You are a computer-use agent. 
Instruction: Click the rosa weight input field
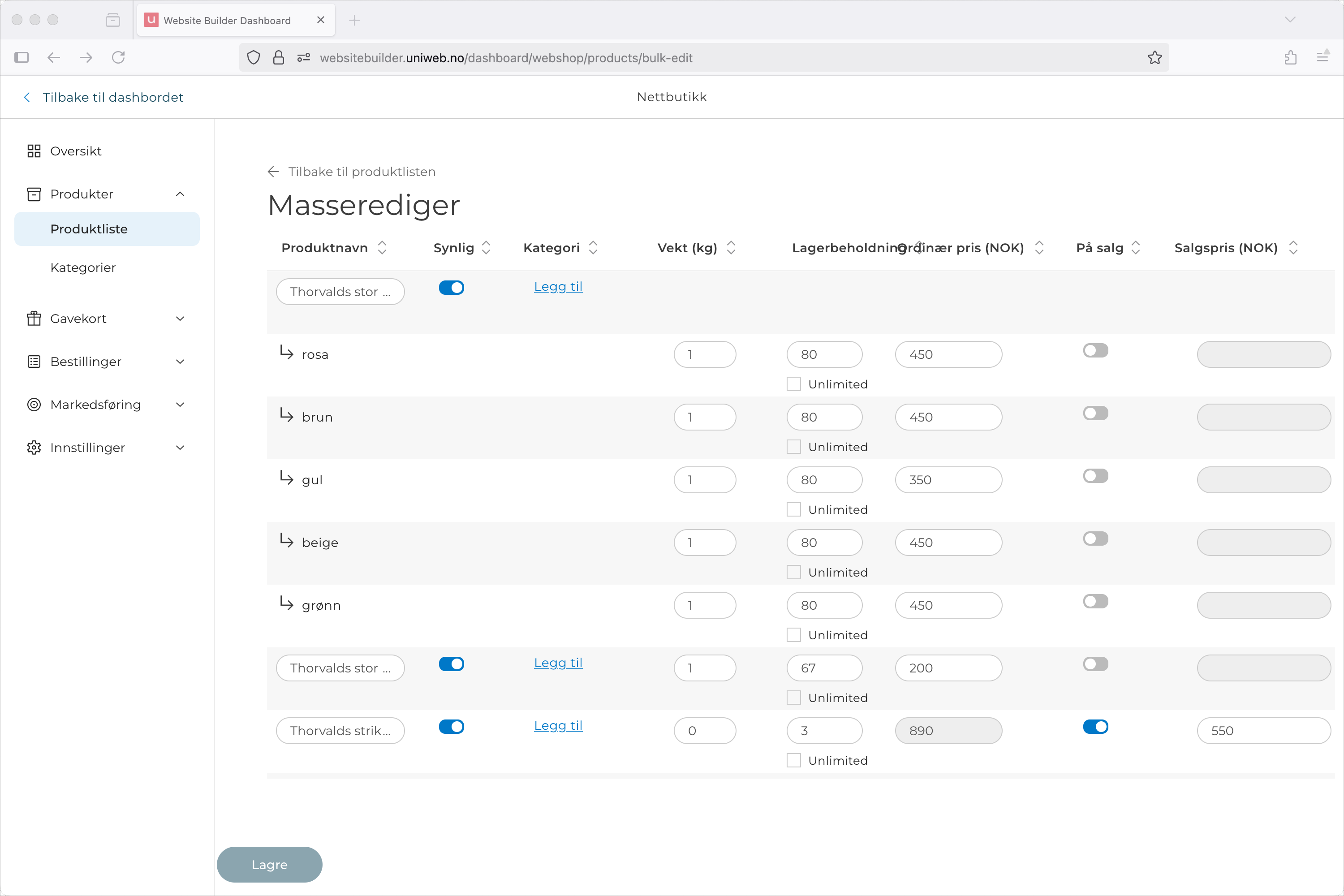pyautogui.click(x=705, y=354)
